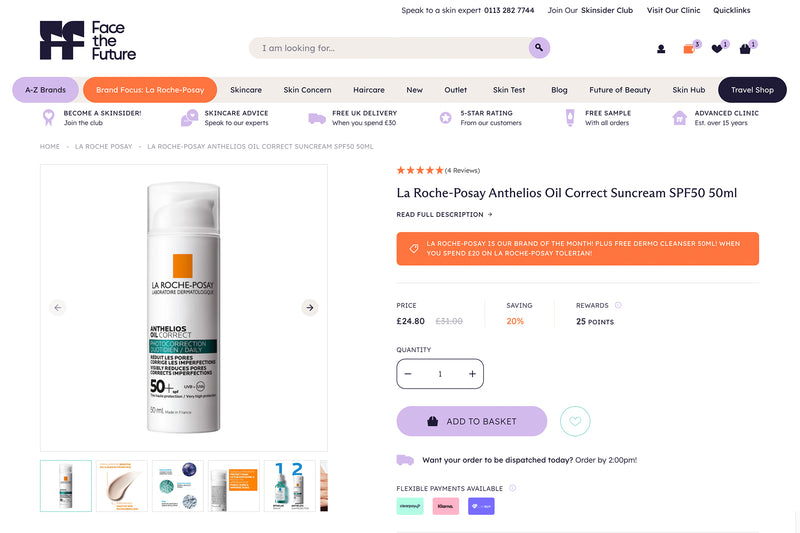The width and height of the screenshot is (800, 533).
Task: Decrease quantity with minus button
Action: 408,374
